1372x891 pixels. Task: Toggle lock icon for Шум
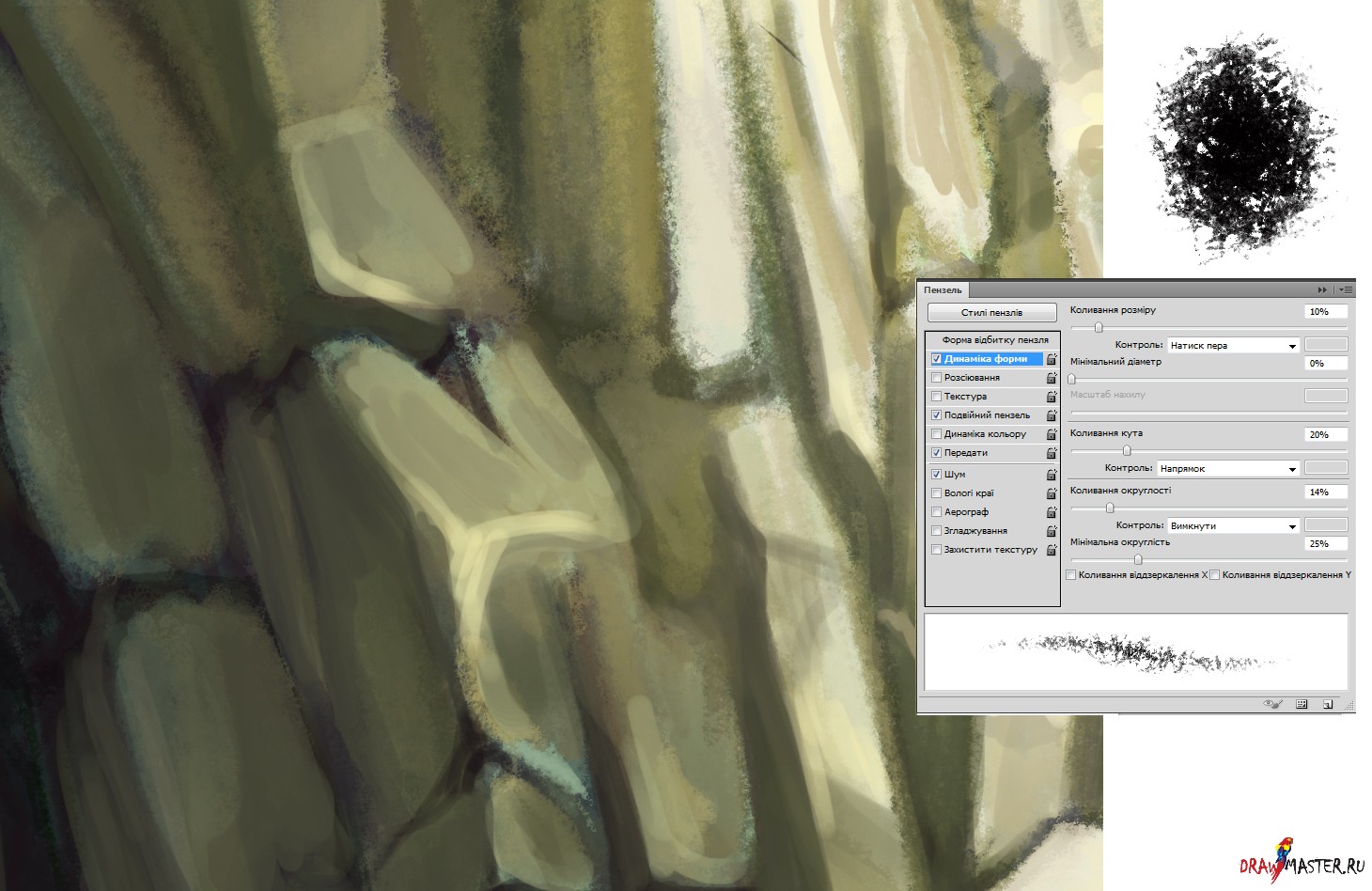point(1052,475)
